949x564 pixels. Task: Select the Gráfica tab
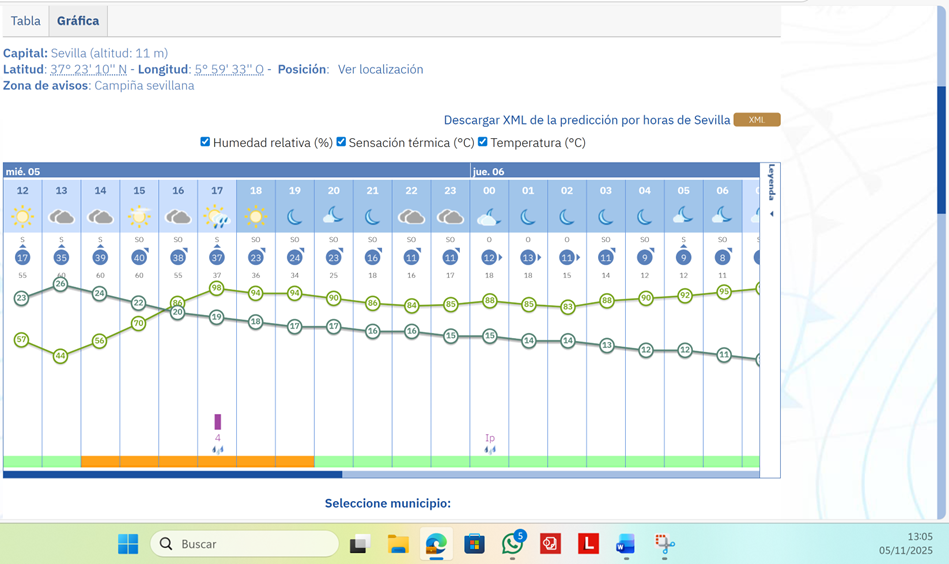coord(78,21)
